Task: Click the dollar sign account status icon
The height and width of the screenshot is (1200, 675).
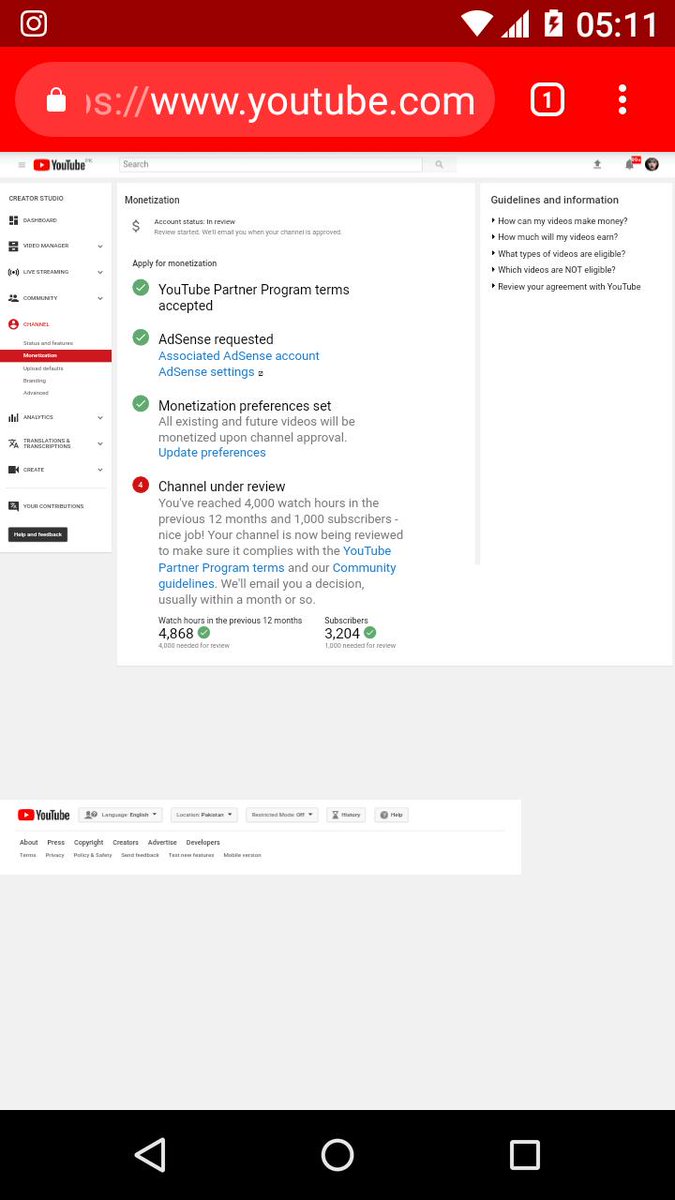Action: pos(136,227)
